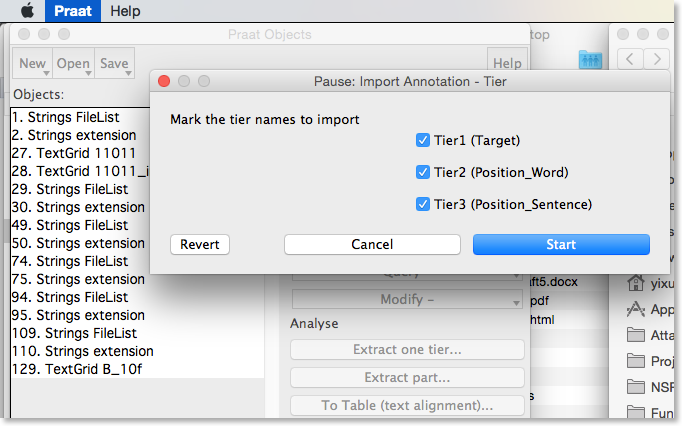Open the Praat menu bar item
The height and width of the screenshot is (426, 682).
[73, 10]
